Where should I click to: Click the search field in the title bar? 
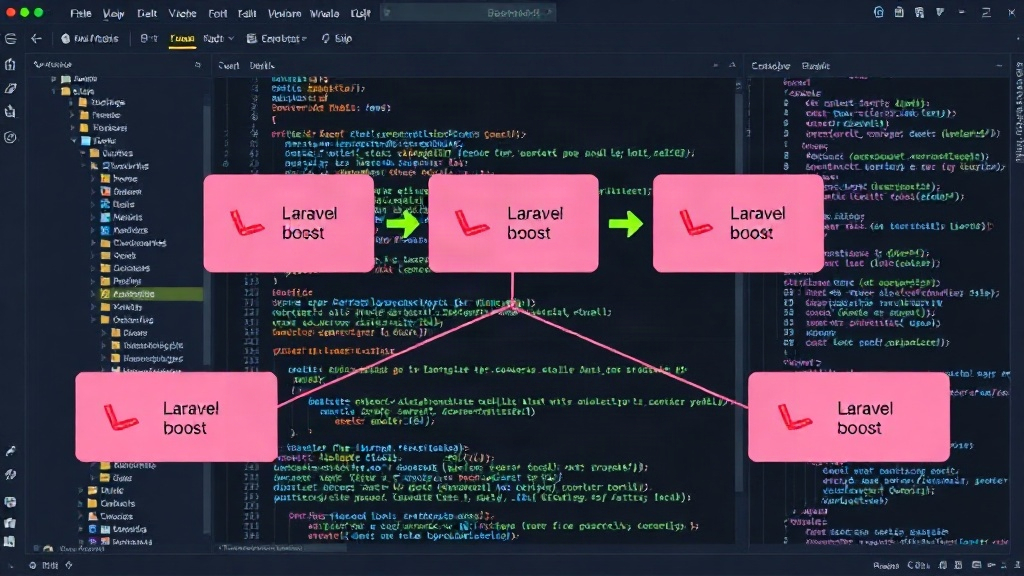[468, 12]
